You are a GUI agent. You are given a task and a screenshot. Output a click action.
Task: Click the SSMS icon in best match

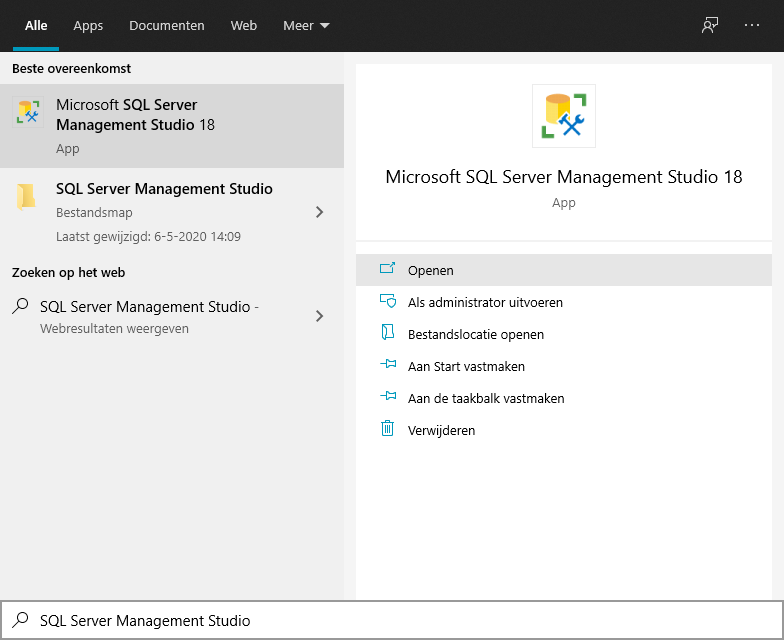click(28, 112)
